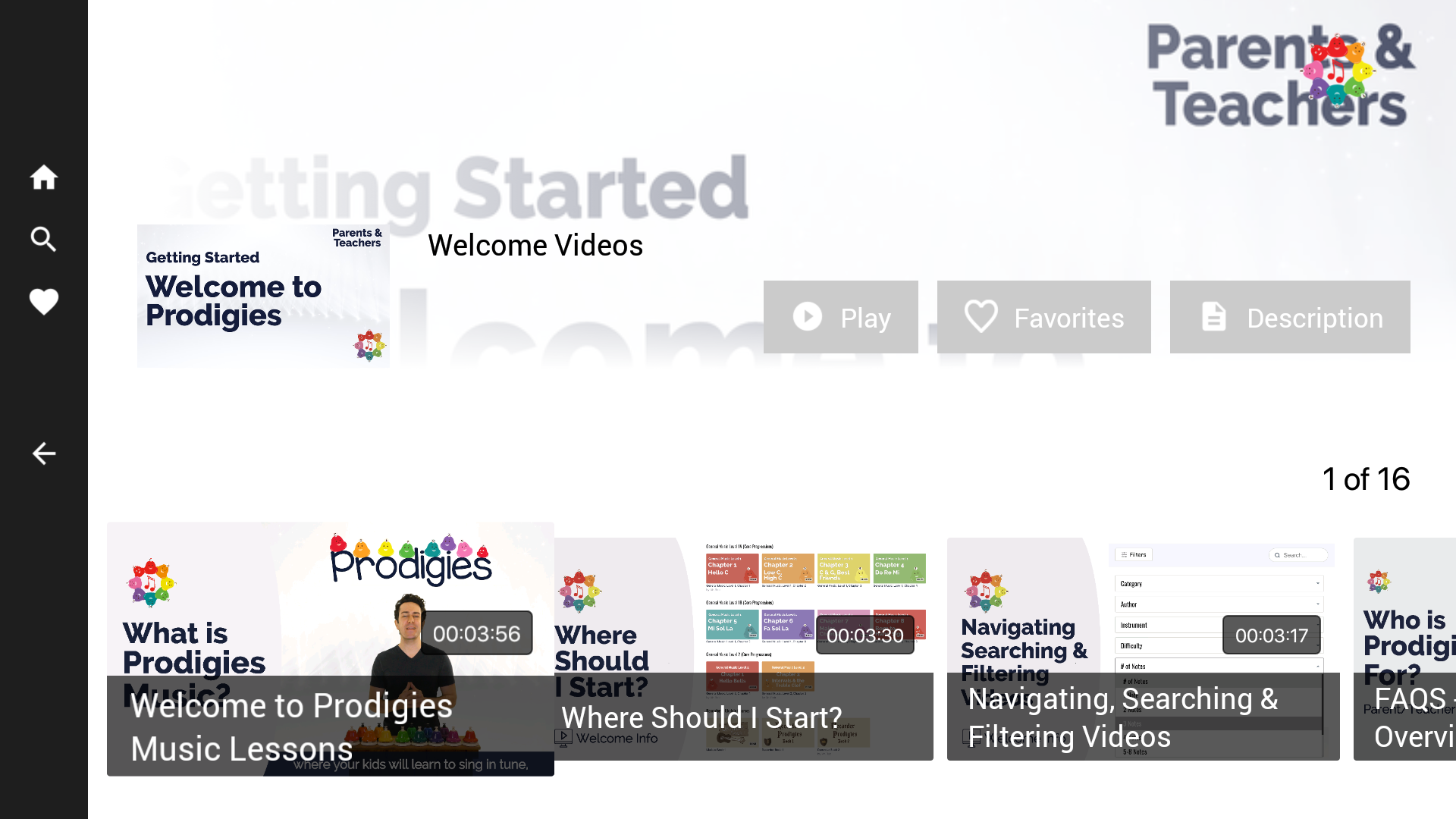The image size is (1456, 819).
Task: Click the document icon on Description button
Action: click(1213, 316)
